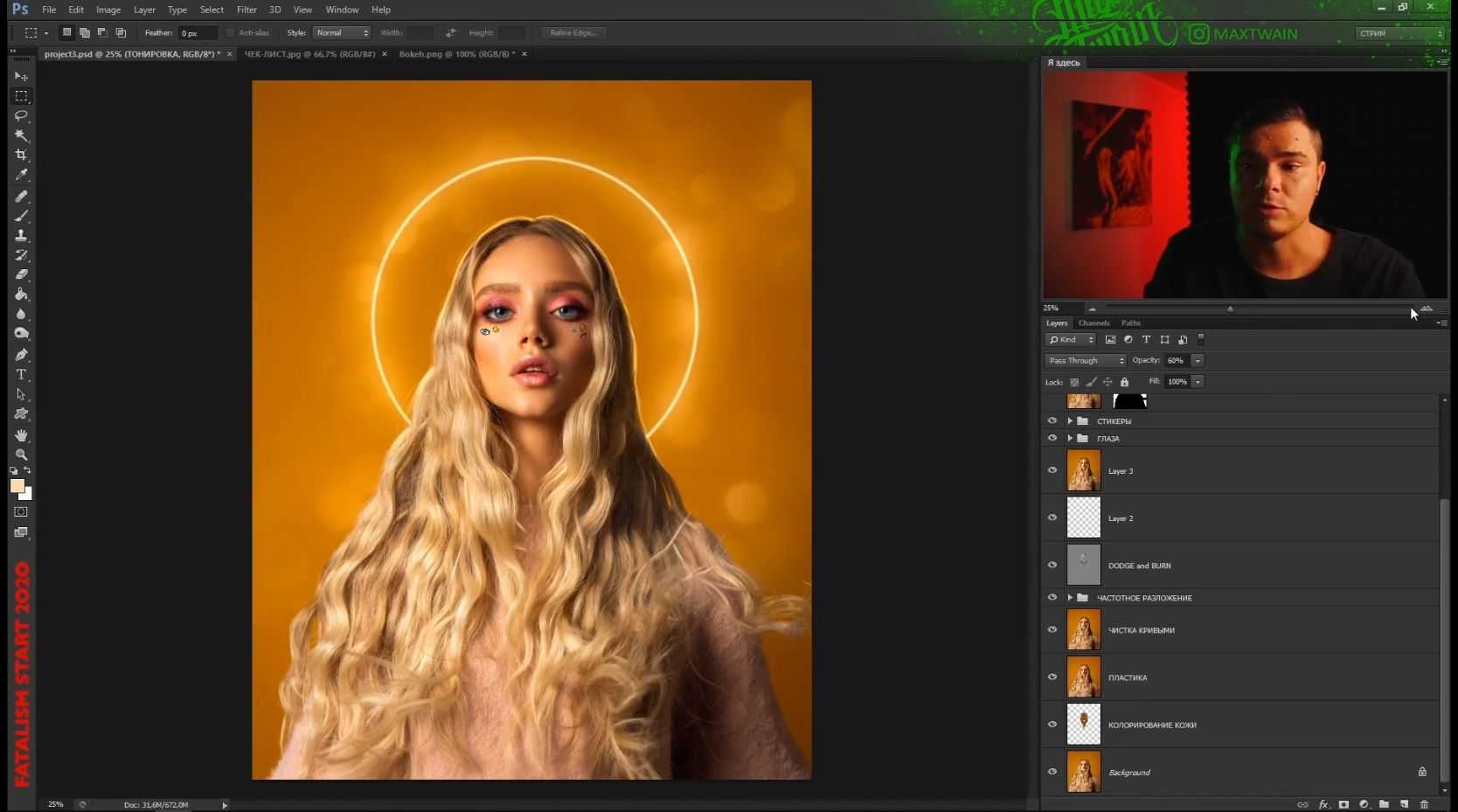The image size is (1458, 812).
Task: Create new fill or adjustment layer
Action: pos(1364,804)
